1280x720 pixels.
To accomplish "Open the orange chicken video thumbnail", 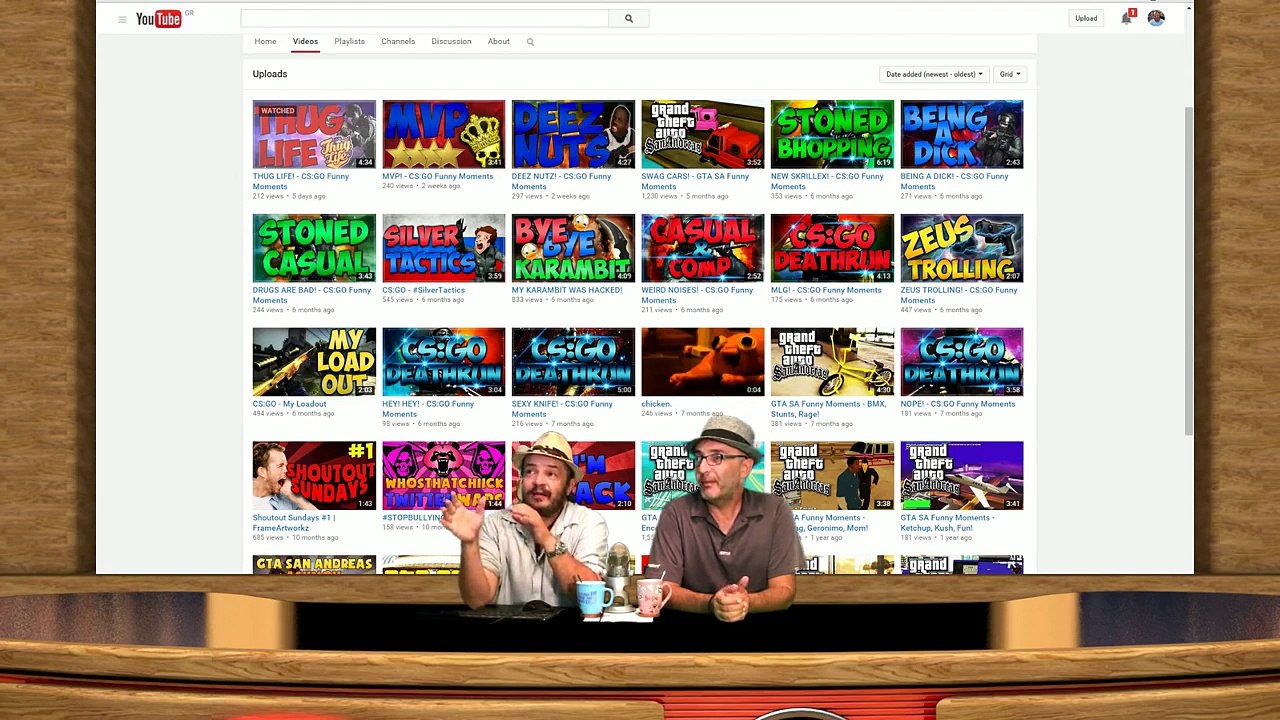I will (x=703, y=362).
